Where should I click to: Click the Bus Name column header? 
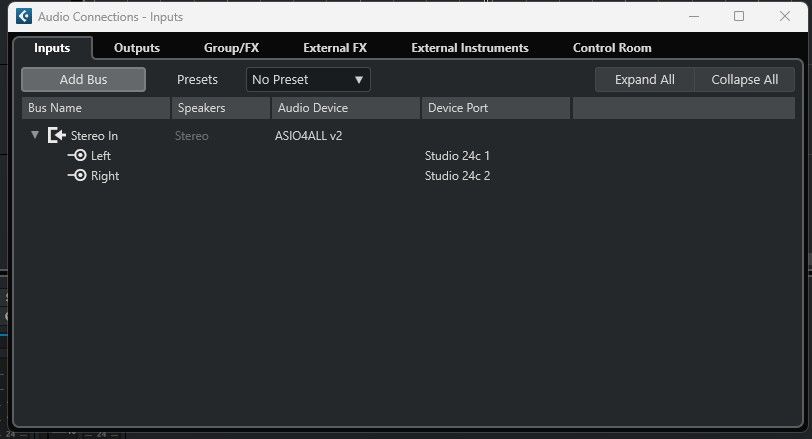tap(96, 108)
